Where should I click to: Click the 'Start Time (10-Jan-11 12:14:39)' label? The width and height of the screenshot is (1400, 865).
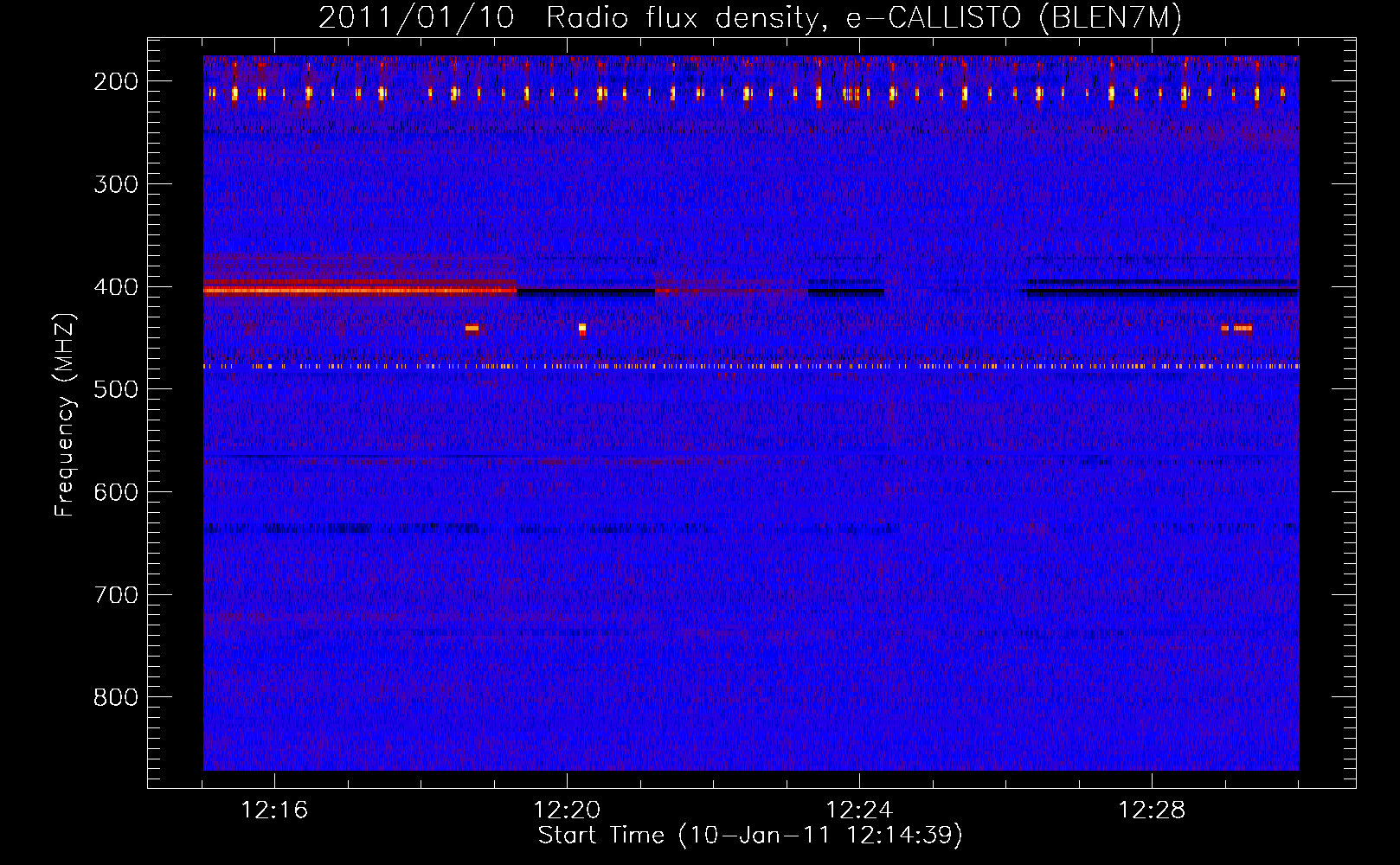click(x=750, y=836)
